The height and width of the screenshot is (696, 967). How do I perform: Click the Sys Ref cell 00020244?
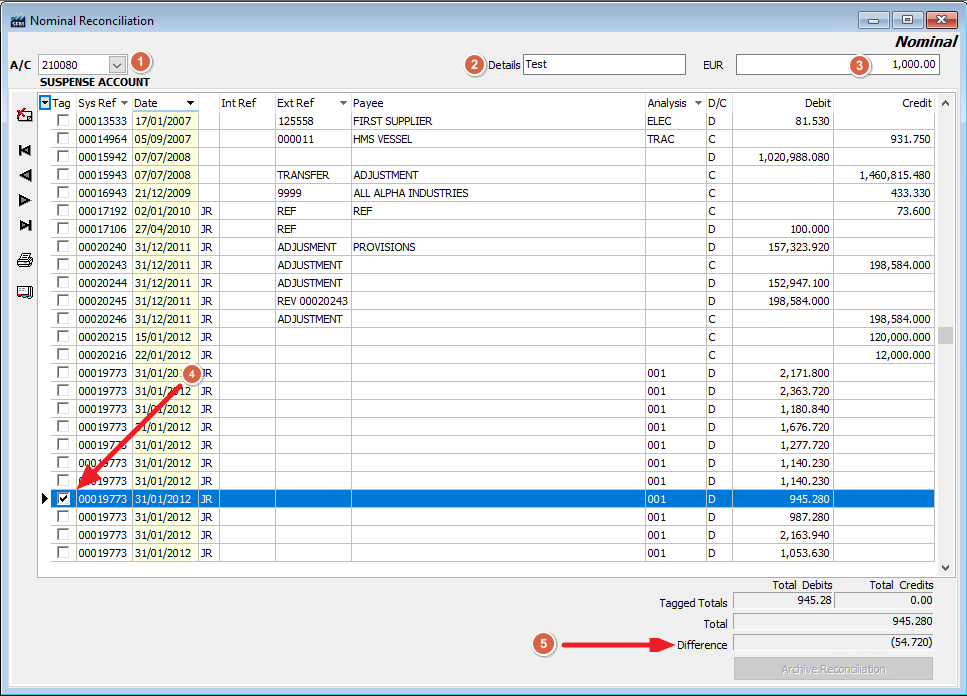click(102, 283)
